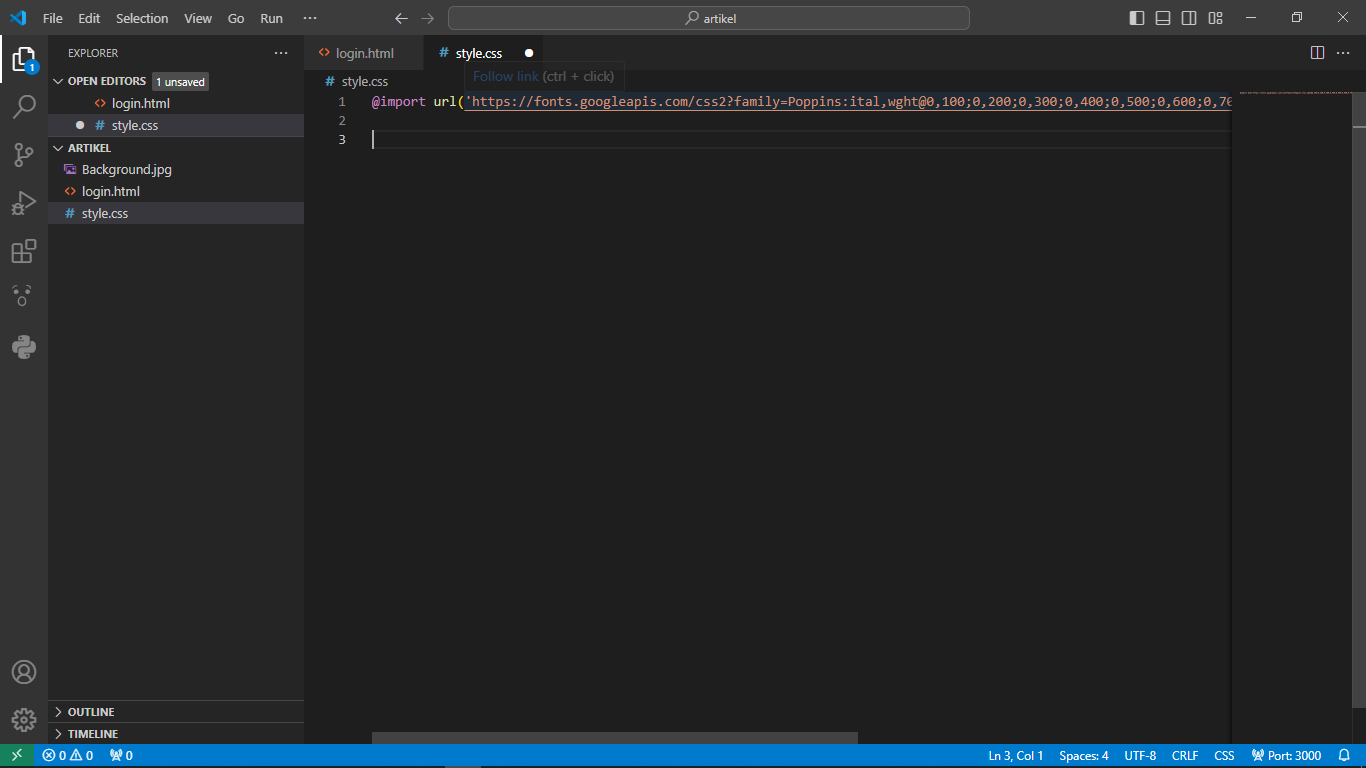Open login.html in ARTIKEL folder
Image resolution: width=1366 pixels, height=768 pixels.
pos(176,191)
